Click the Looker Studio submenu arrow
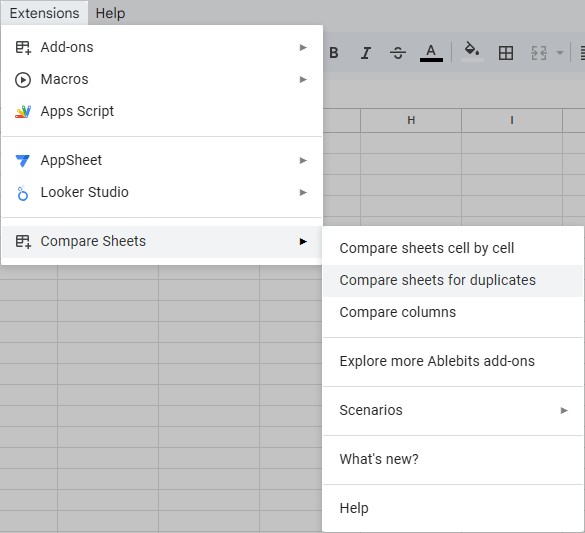The width and height of the screenshot is (585, 533). coord(303,192)
